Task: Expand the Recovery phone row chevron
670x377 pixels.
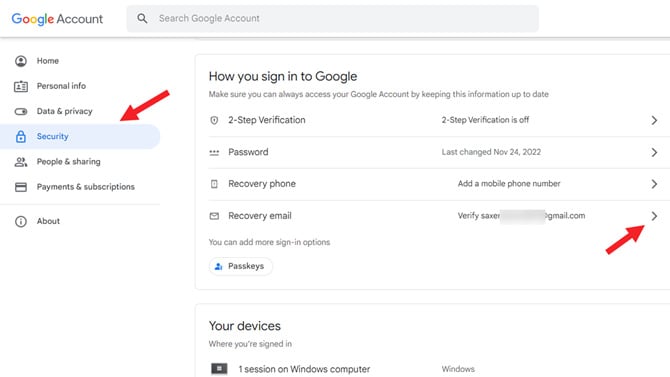Action: pos(654,184)
